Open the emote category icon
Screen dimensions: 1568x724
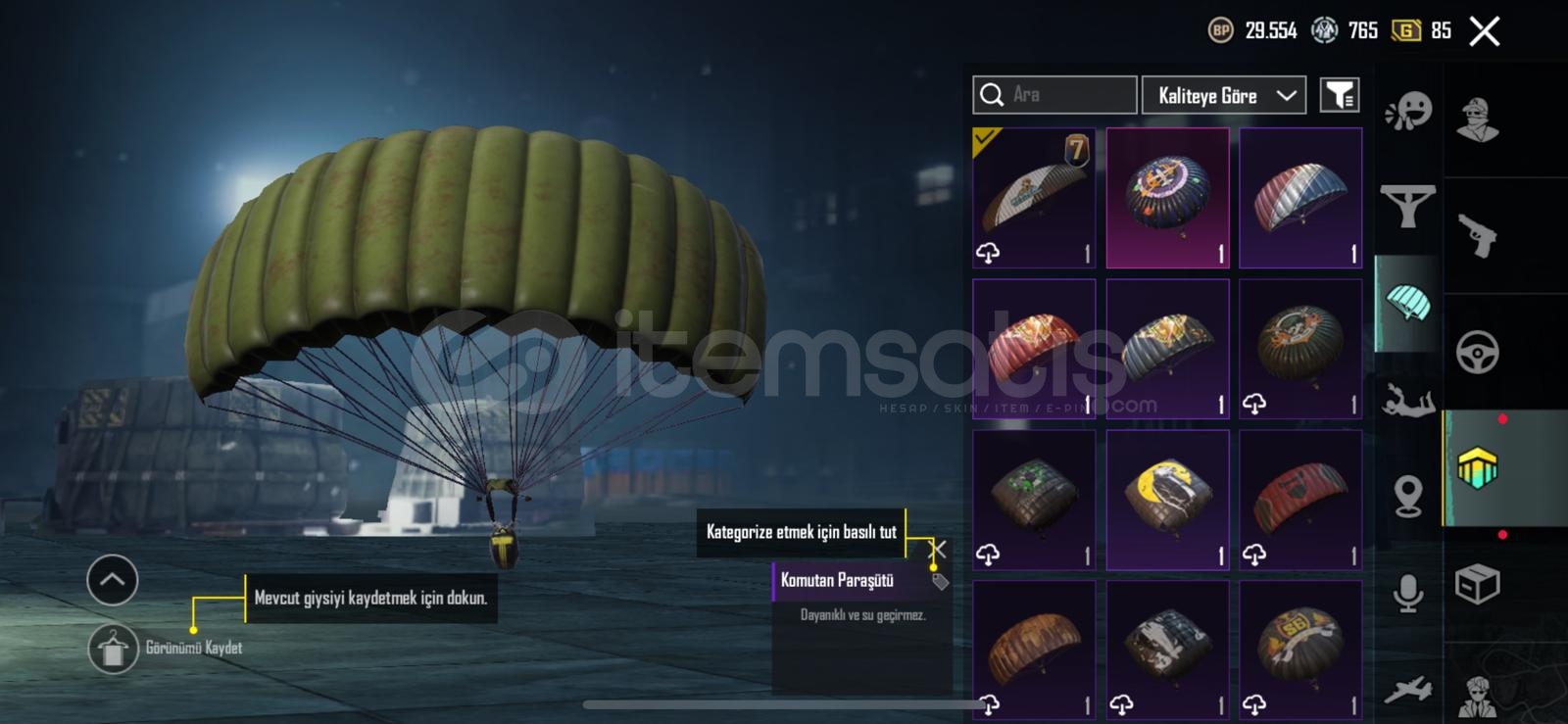(x=1408, y=112)
